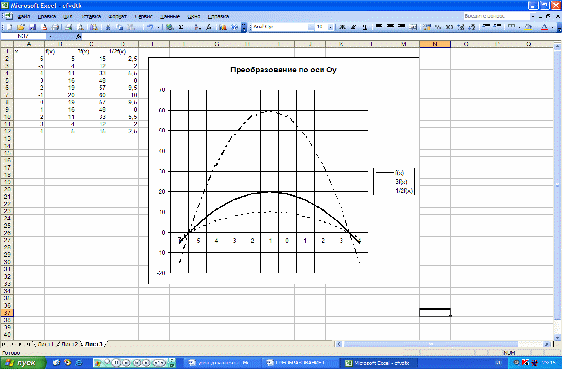Click the Open folder toolbar icon
This screenshot has width=563, height=370.
[x=20, y=27]
